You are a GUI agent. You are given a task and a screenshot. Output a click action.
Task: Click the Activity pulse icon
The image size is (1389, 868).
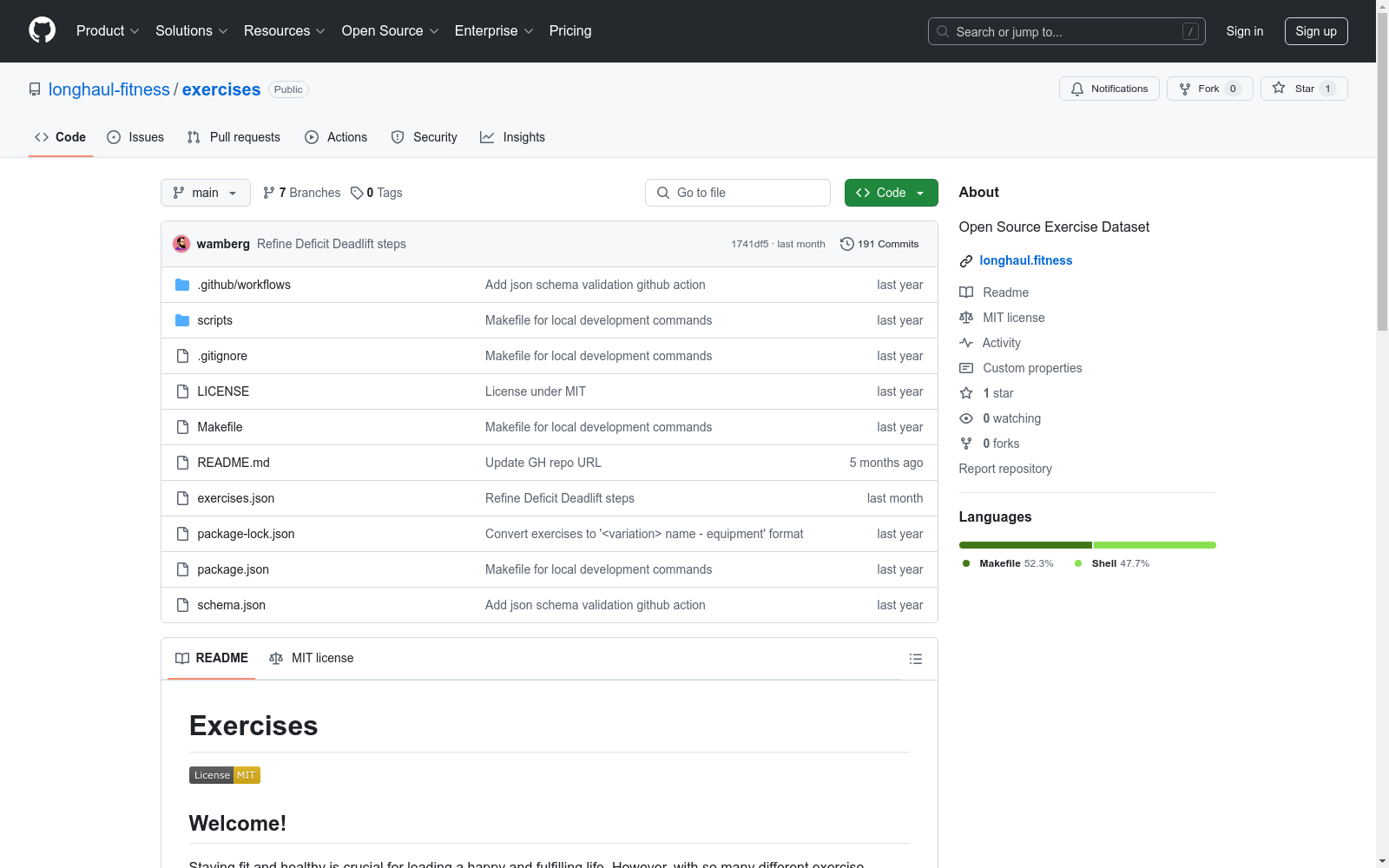tap(966, 343)
